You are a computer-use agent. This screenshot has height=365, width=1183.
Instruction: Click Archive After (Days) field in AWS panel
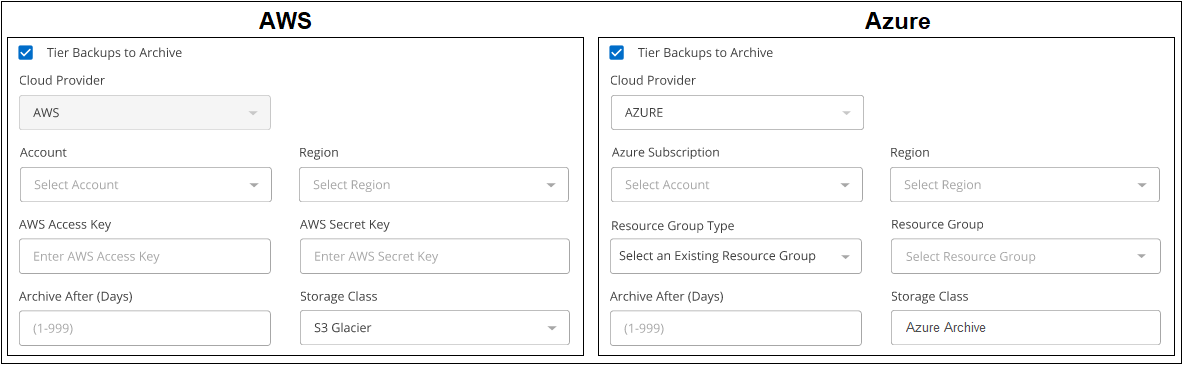[145, 328]
